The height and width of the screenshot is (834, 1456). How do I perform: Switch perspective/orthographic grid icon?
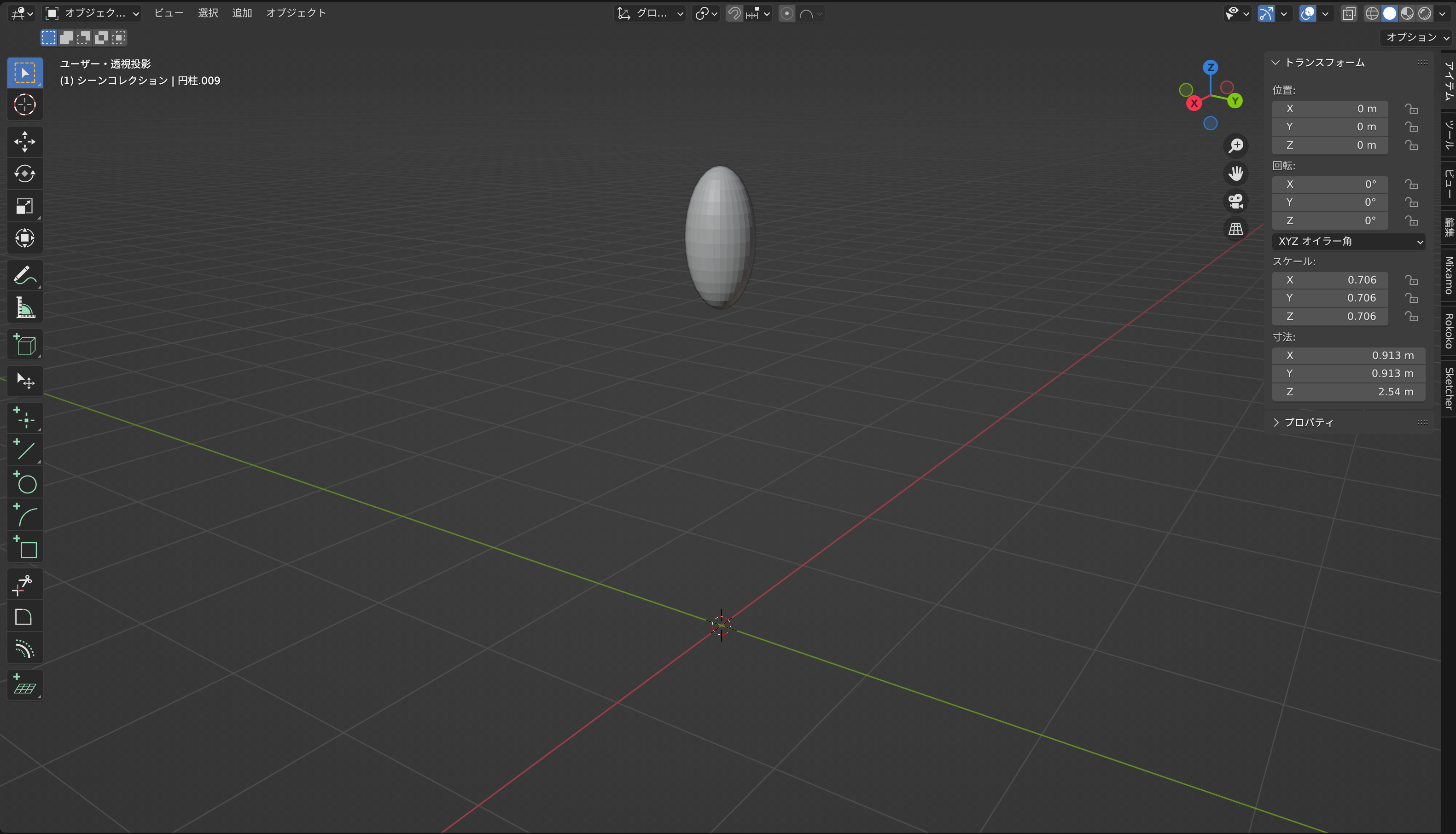(x=1236, y=229)
